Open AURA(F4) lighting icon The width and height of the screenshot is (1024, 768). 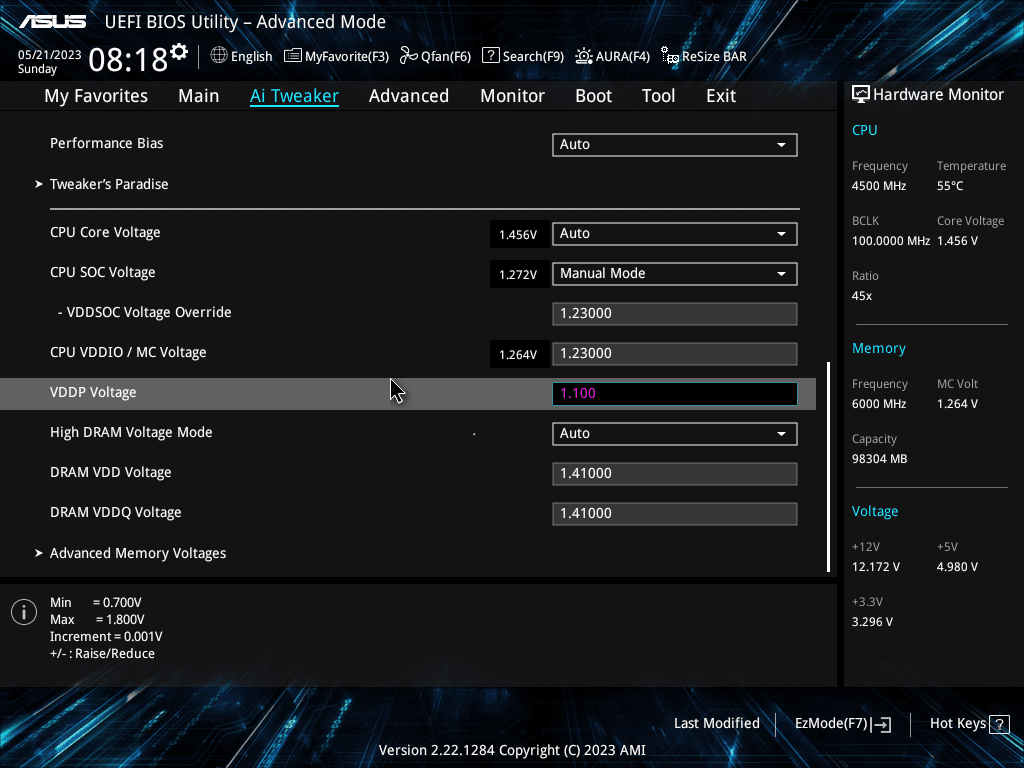click(x=584, y=56)
